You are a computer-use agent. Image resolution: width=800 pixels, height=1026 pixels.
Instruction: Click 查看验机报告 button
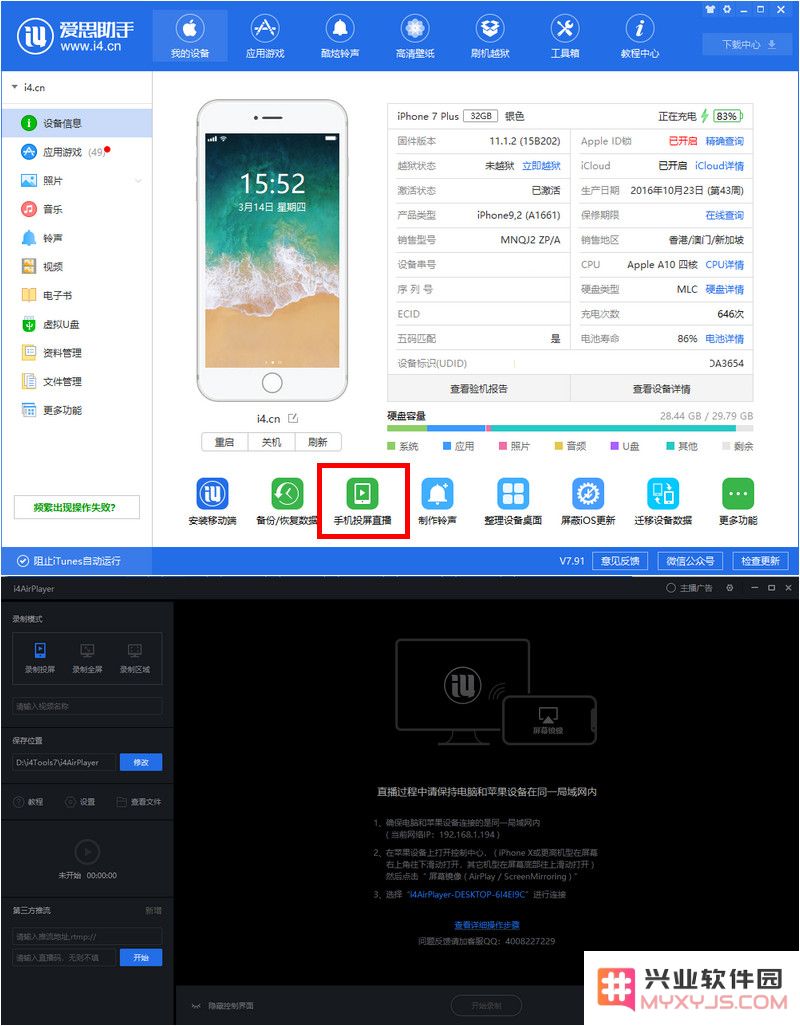pyautogui.click(x=479, y=389)
